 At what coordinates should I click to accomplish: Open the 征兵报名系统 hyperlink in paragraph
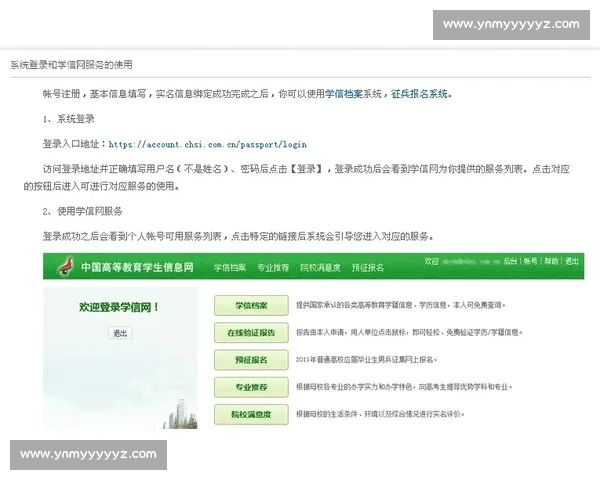pos(420,93)
